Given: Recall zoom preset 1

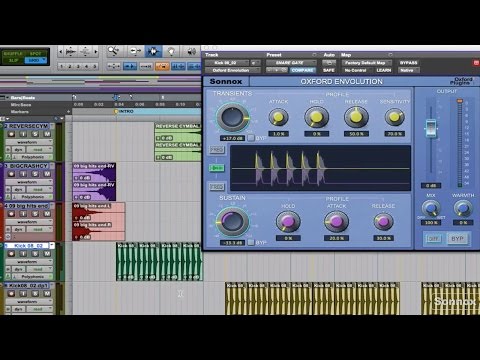Looking at the screenshot, I should pyautogui.click(x=62, y=66).
